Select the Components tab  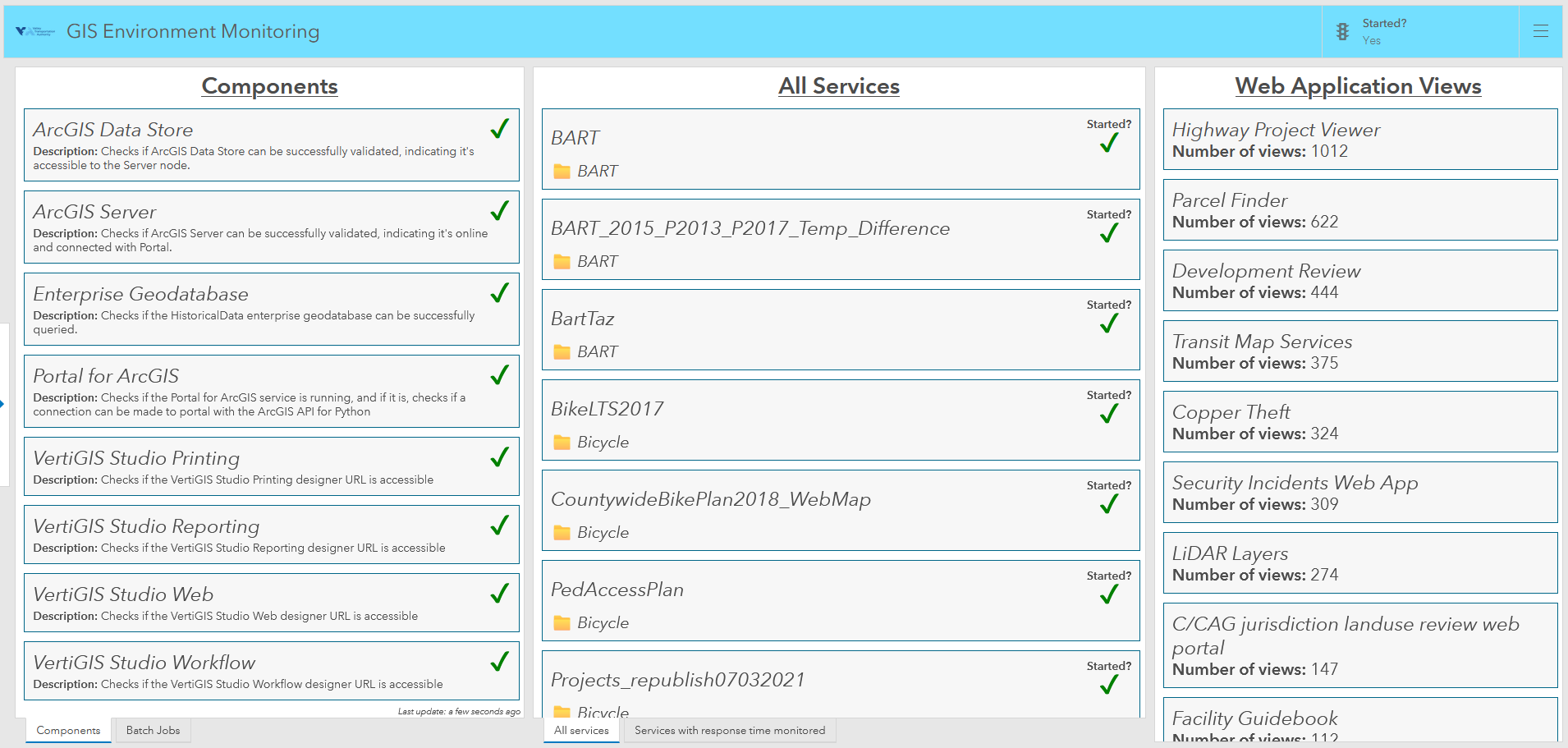(68, 730)
